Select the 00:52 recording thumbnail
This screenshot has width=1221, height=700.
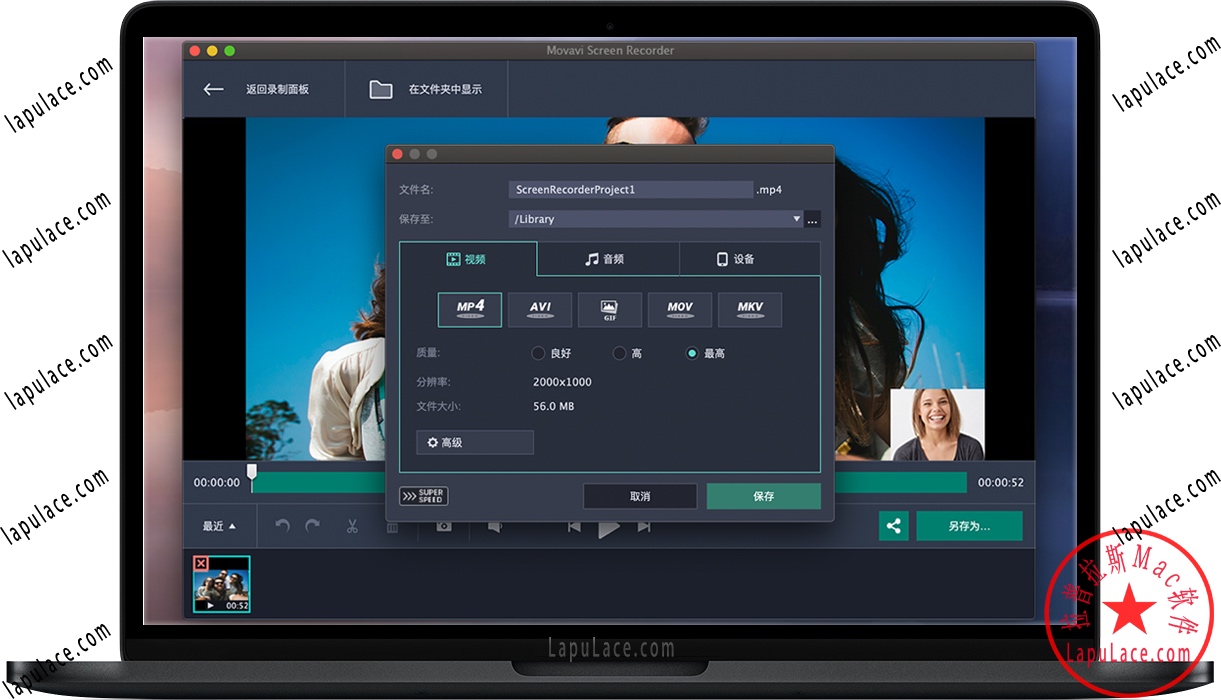[x=221, y=584]
